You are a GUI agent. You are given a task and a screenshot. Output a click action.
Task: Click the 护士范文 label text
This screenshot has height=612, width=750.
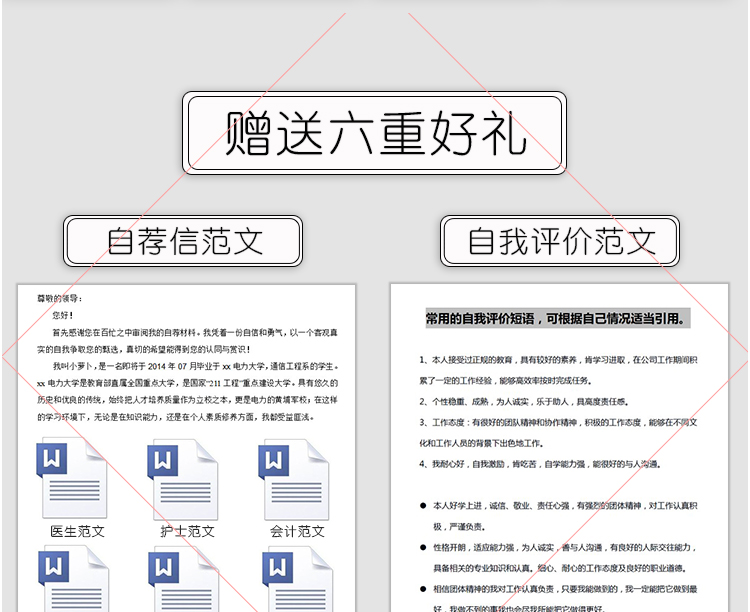click(188, 531)
